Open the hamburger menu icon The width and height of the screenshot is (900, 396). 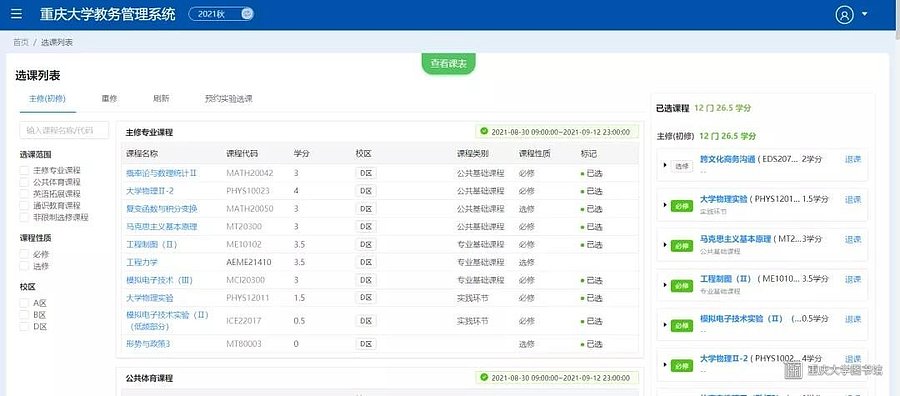[17, 14]
